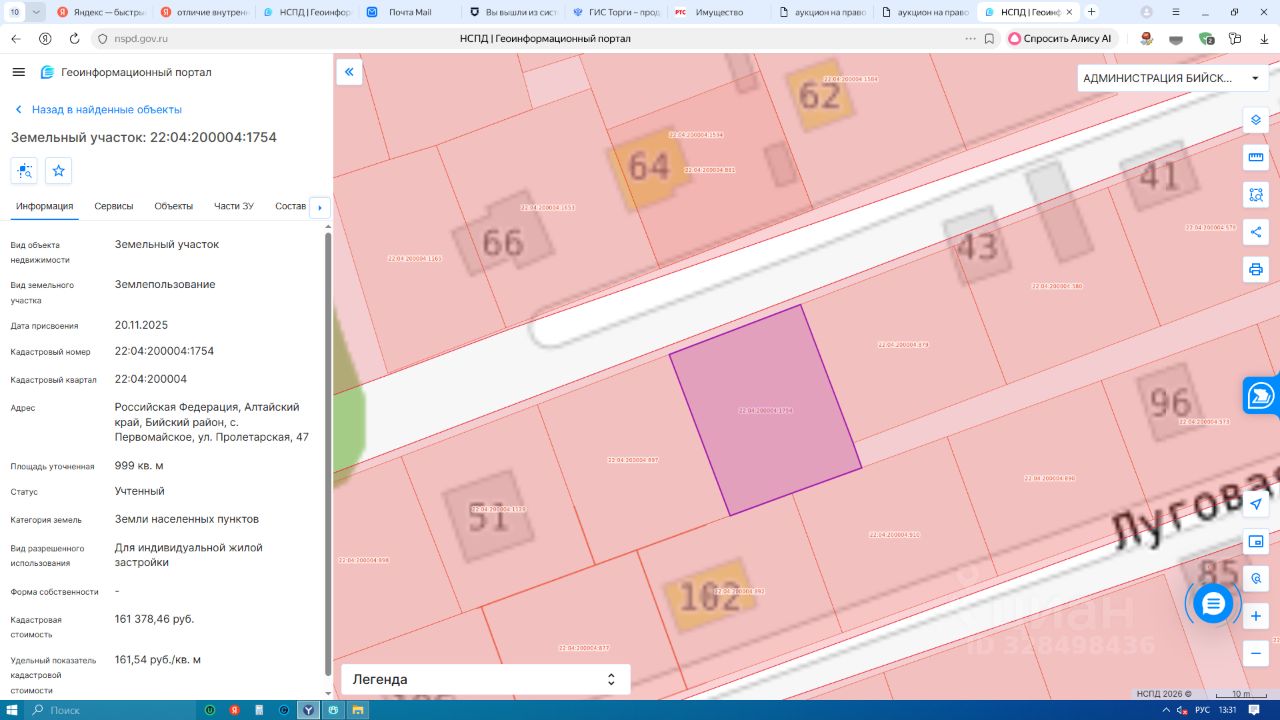
Task: Close the active НСПД tab
Action: pos(1067,12)
